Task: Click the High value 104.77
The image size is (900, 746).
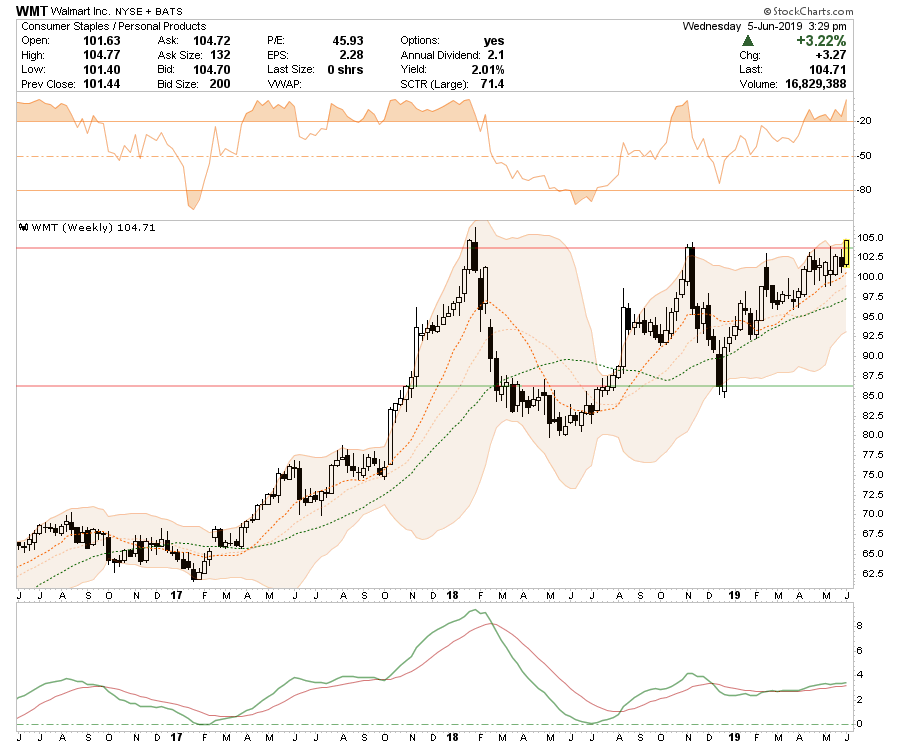Action: pyautogui.click(x=102, y=55)
